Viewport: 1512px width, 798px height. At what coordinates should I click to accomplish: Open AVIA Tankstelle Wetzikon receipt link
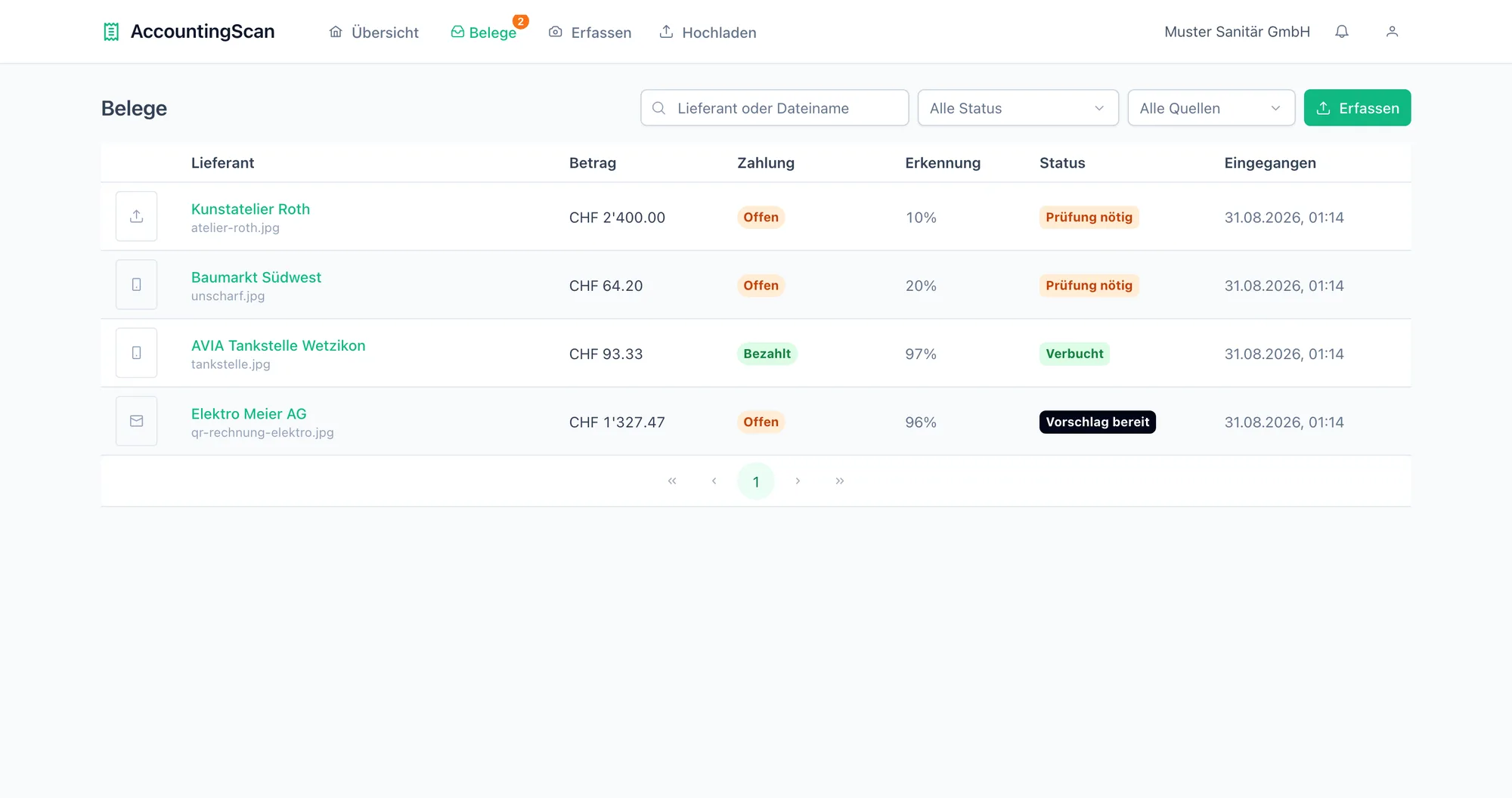[x=278, y=345]
